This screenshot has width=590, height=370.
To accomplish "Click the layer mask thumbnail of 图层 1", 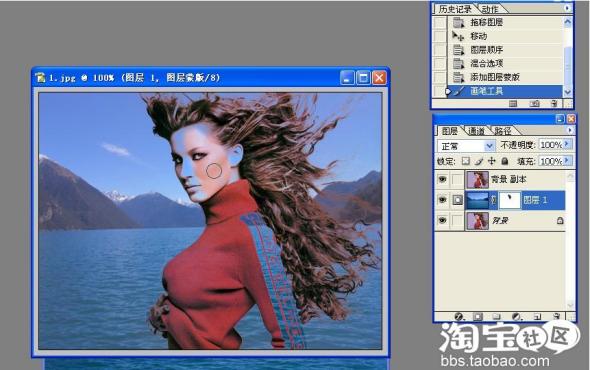I will pyautogui.click(x=509, y=200).
